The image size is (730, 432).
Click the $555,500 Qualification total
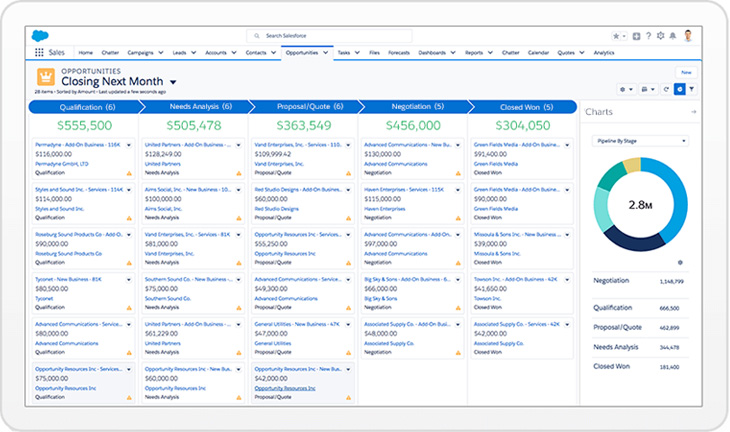tap(85, 125)
